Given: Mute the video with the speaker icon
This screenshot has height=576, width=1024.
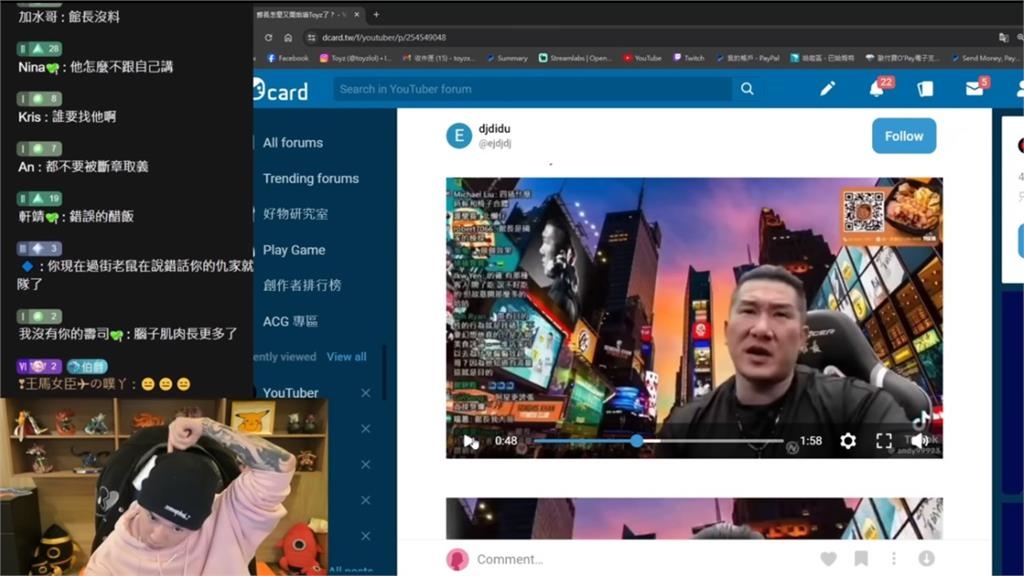Looking at the screenshot, I should click(x=919, y=441).
